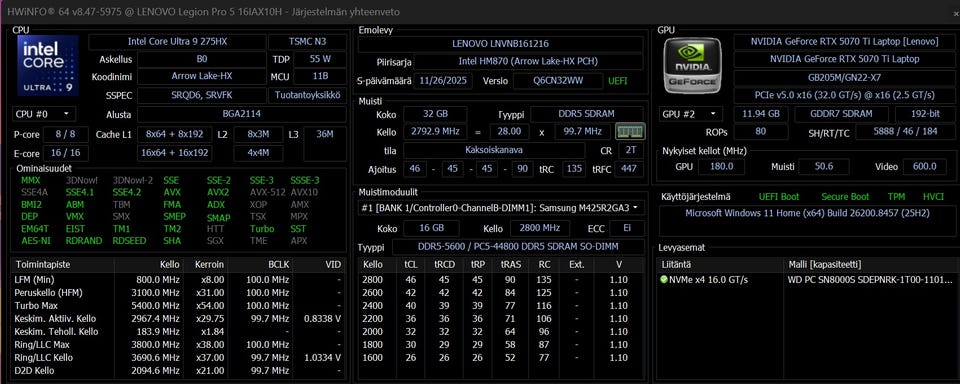The width and height of the screenshot is (960, 384).
Task: Click the Secure Boot label
Action: tap(845, 197)
